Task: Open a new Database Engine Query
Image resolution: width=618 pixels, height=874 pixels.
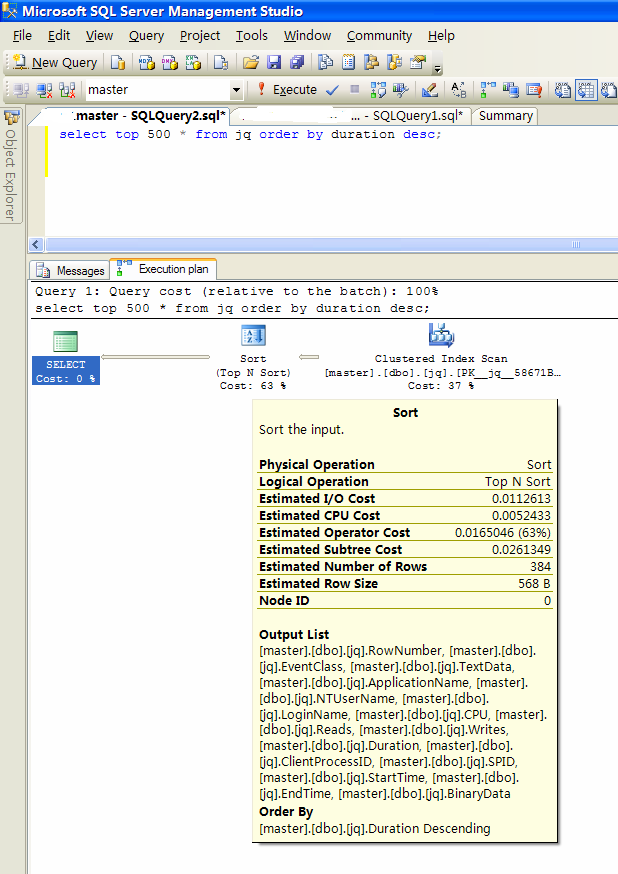Action: pos(118,62)
